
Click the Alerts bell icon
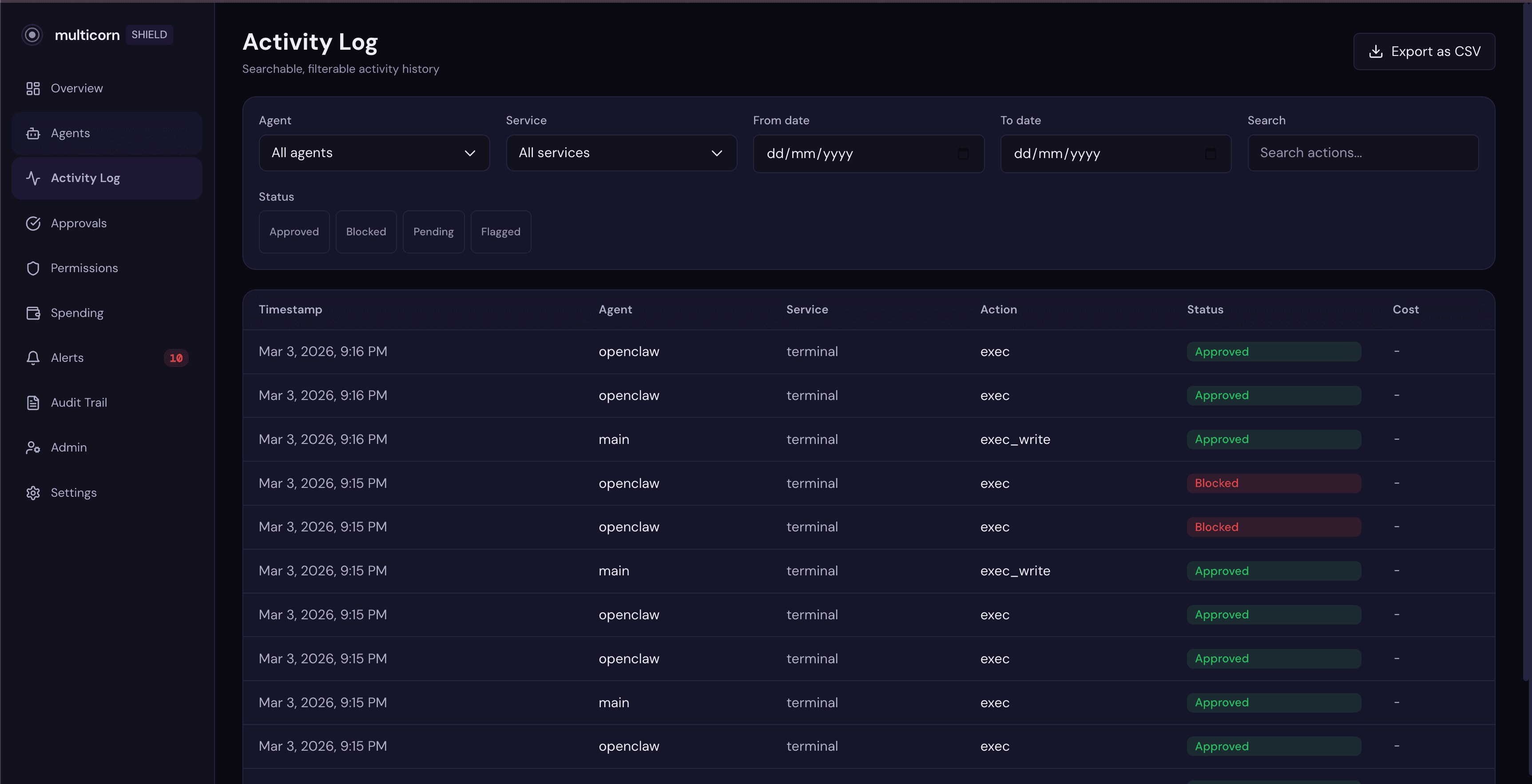33,358
